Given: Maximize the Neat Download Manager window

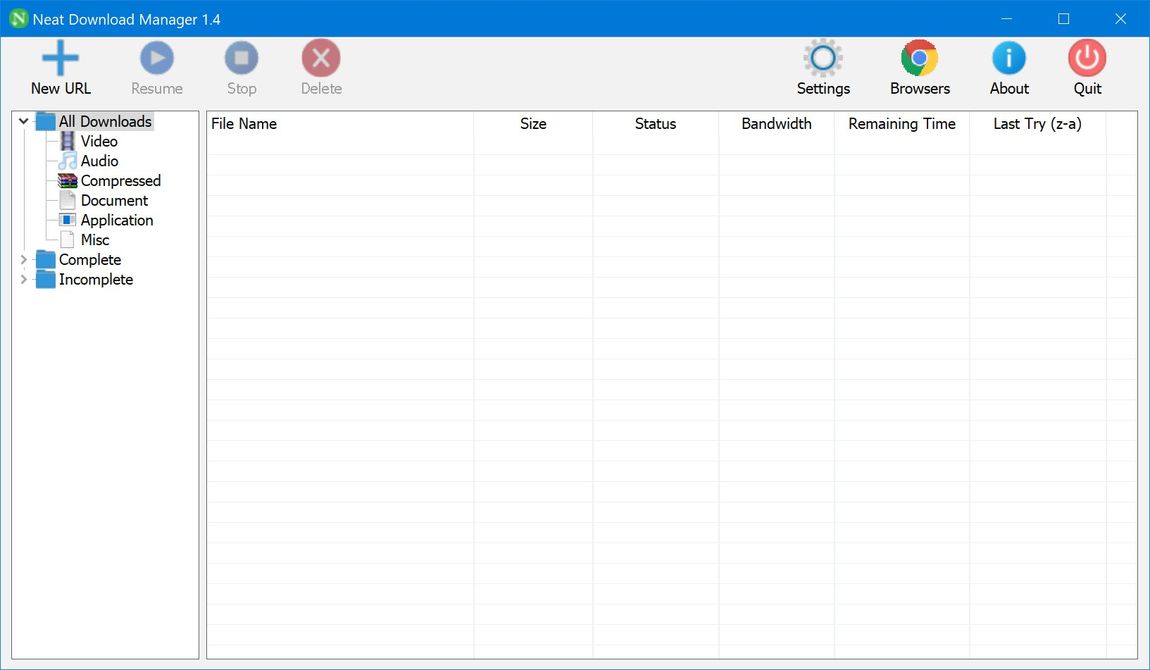Looking at the screenshot, I should click(1063, 19).
